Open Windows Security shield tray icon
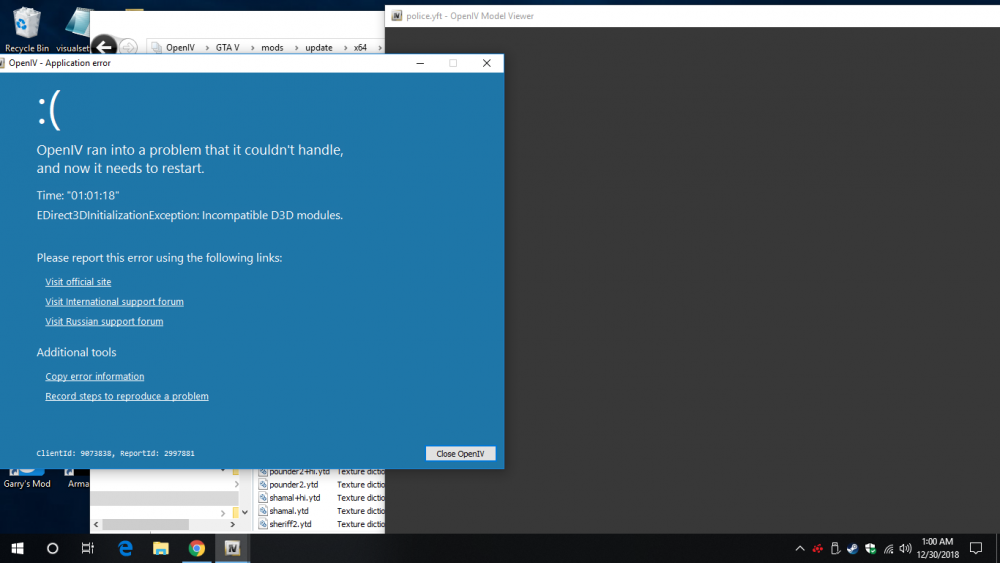 871,548
